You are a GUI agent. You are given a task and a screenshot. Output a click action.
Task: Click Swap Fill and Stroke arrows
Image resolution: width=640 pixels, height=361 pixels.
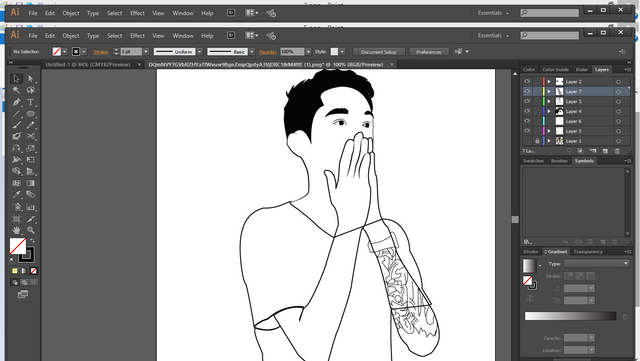click(32, 241)
